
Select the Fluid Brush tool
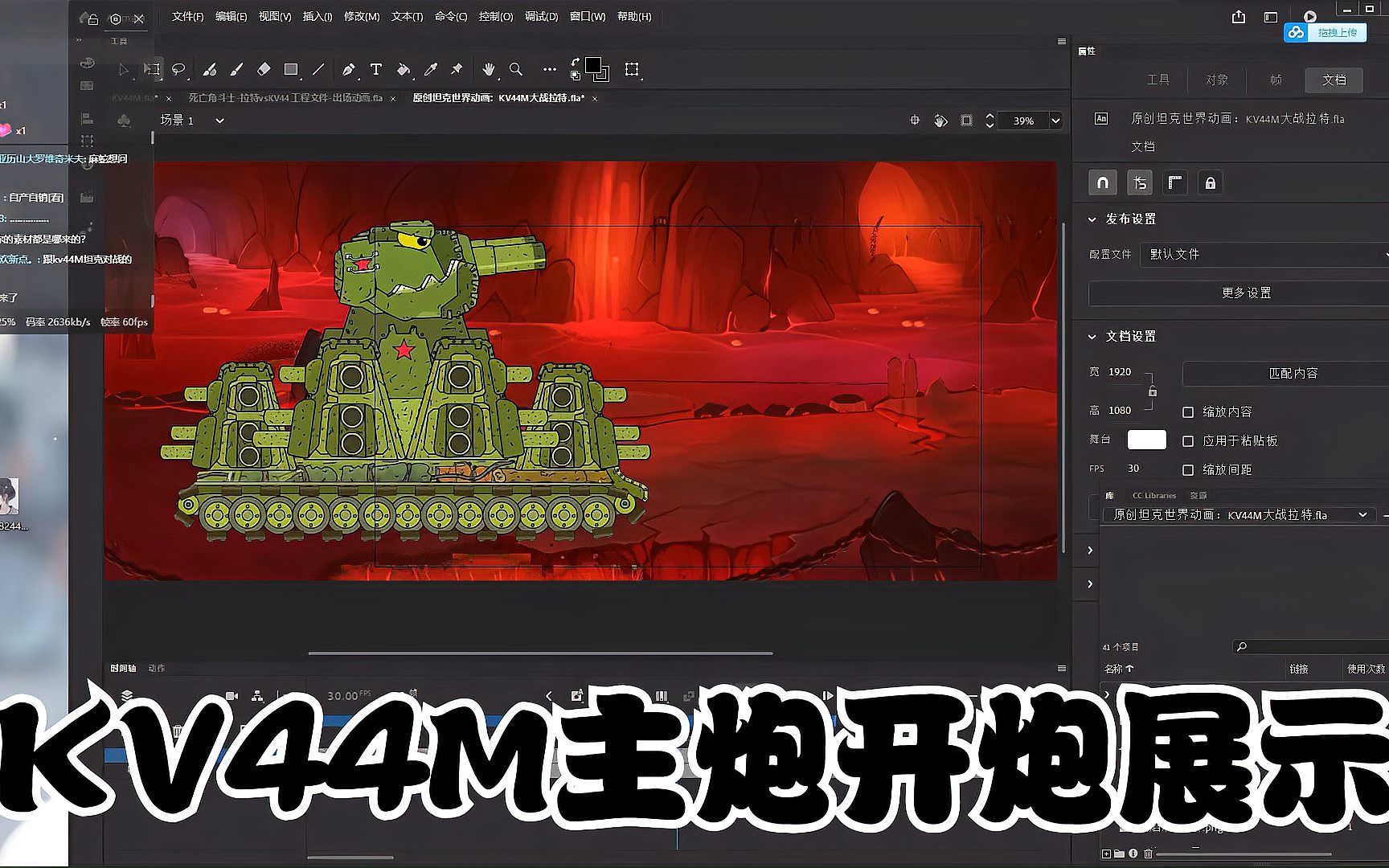209,69
